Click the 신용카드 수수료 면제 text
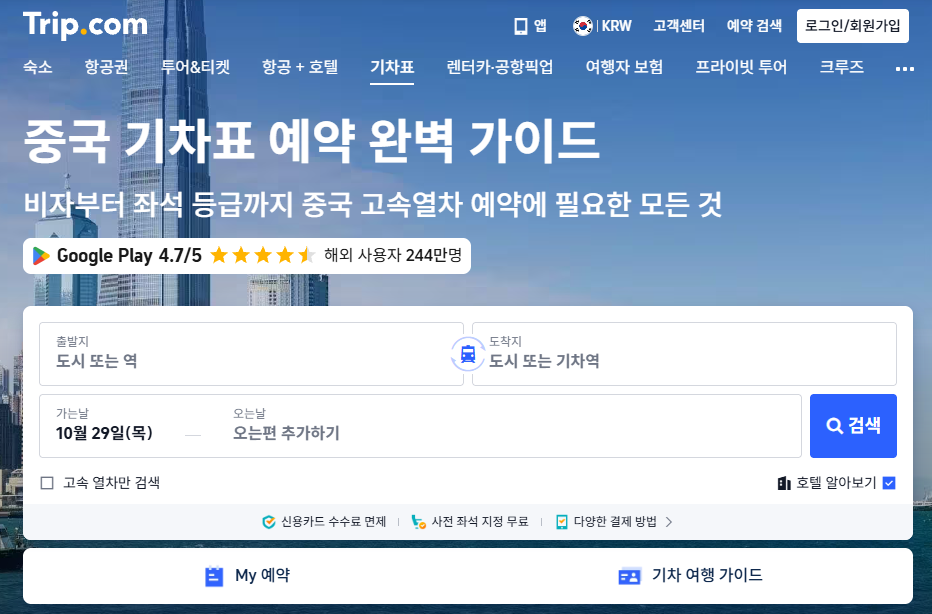Viewport: 932px width, 614px height. tap(333, 522)
